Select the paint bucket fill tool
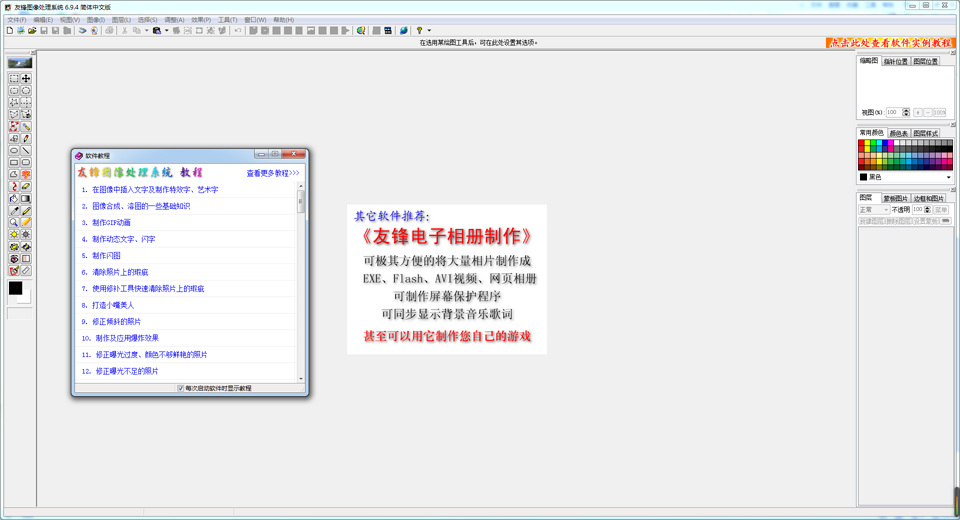Screen dimensions: 960x520 (x=13, y=198)
